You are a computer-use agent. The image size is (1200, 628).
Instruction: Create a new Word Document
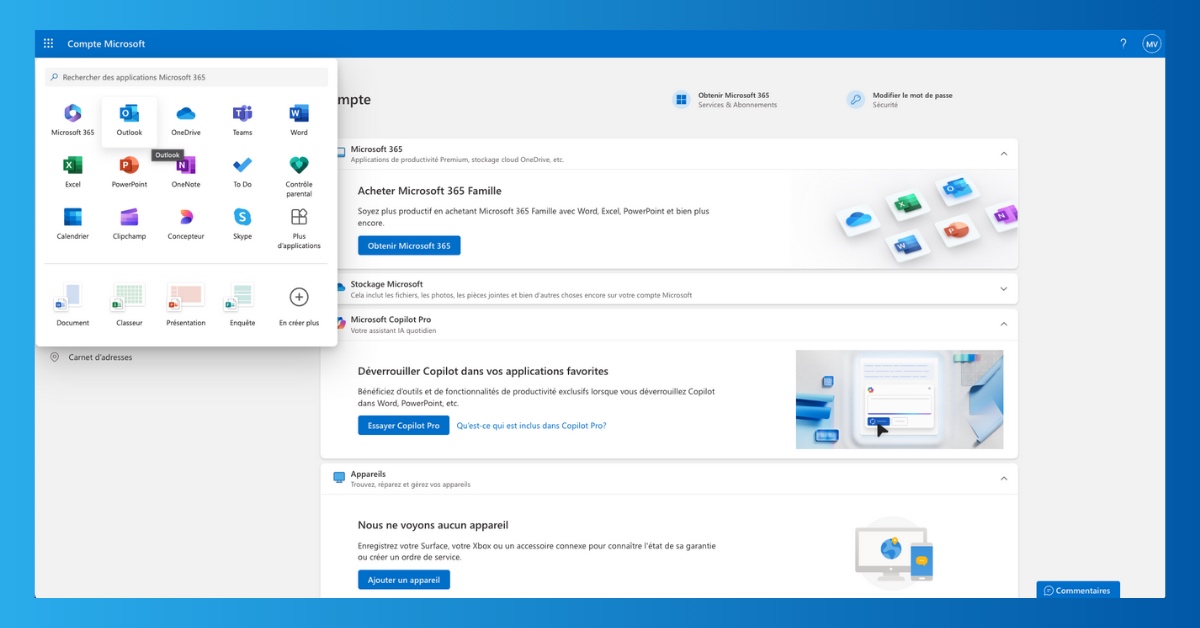point(73,304)
